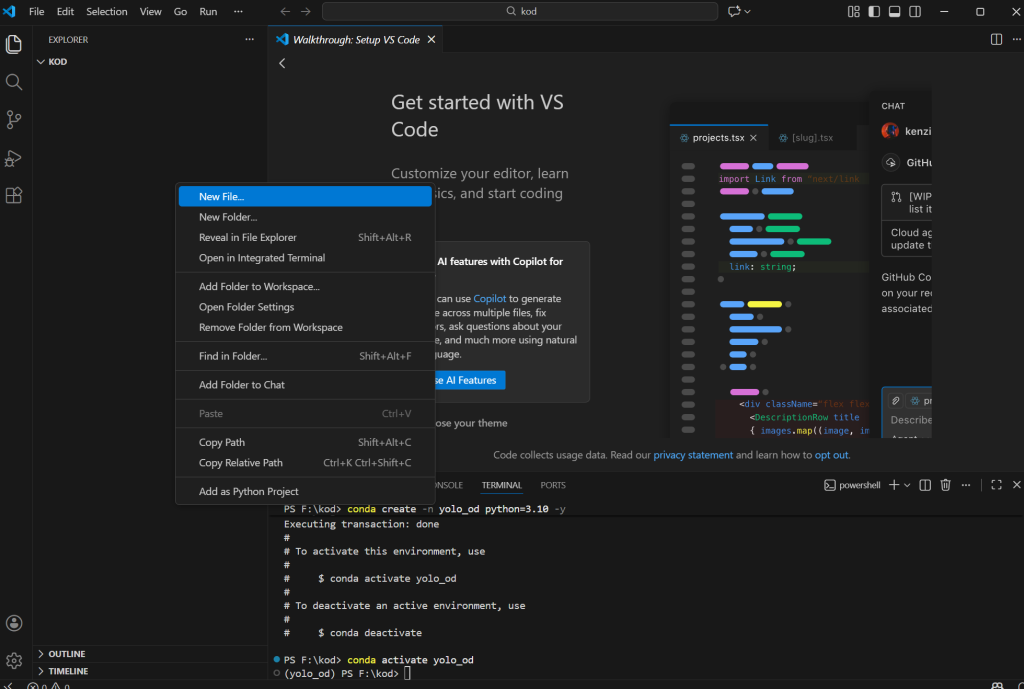The height and width of the screenshot is (689, 1024).
Task: Toggle the primary side bar visibility
Action: [875, 12]
